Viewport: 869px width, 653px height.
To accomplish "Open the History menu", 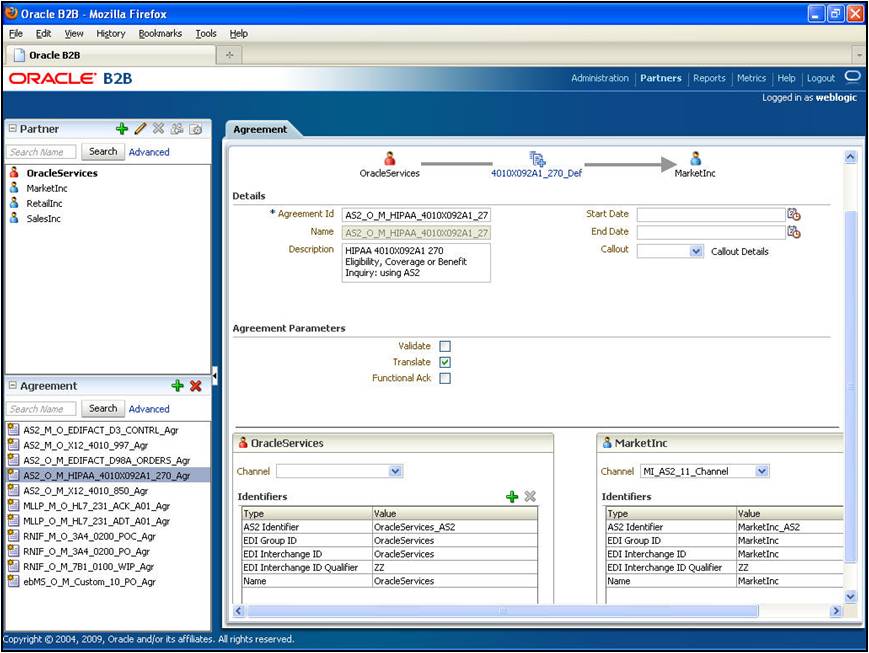I will pos(111,33).
